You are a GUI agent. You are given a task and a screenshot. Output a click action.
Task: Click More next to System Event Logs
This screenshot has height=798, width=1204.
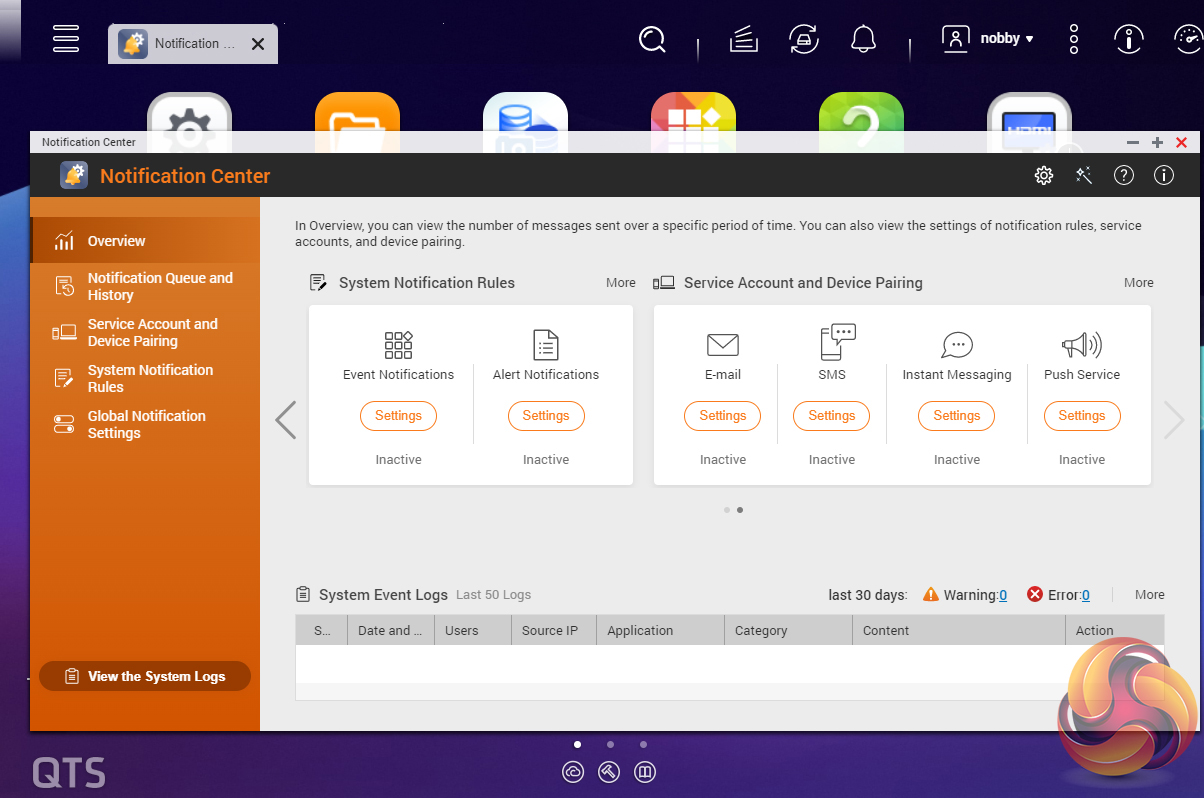pos(1150,595)
